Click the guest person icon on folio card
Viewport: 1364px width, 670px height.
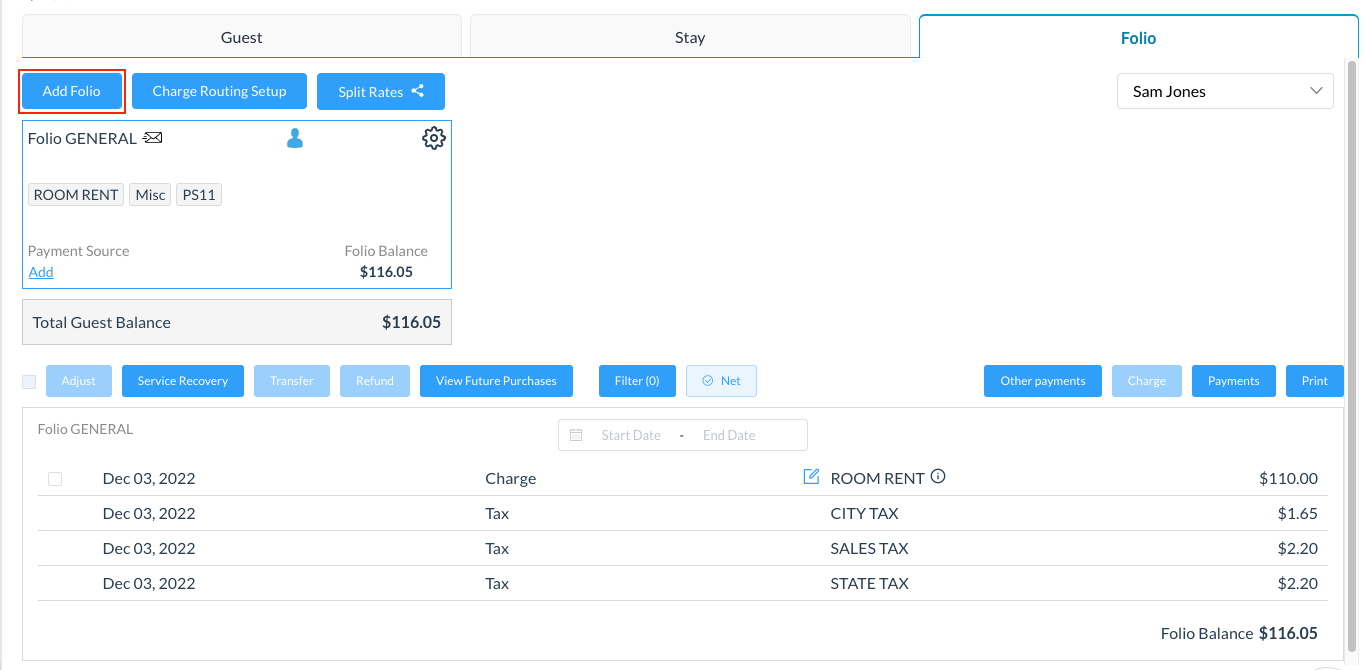click(294, 138)
